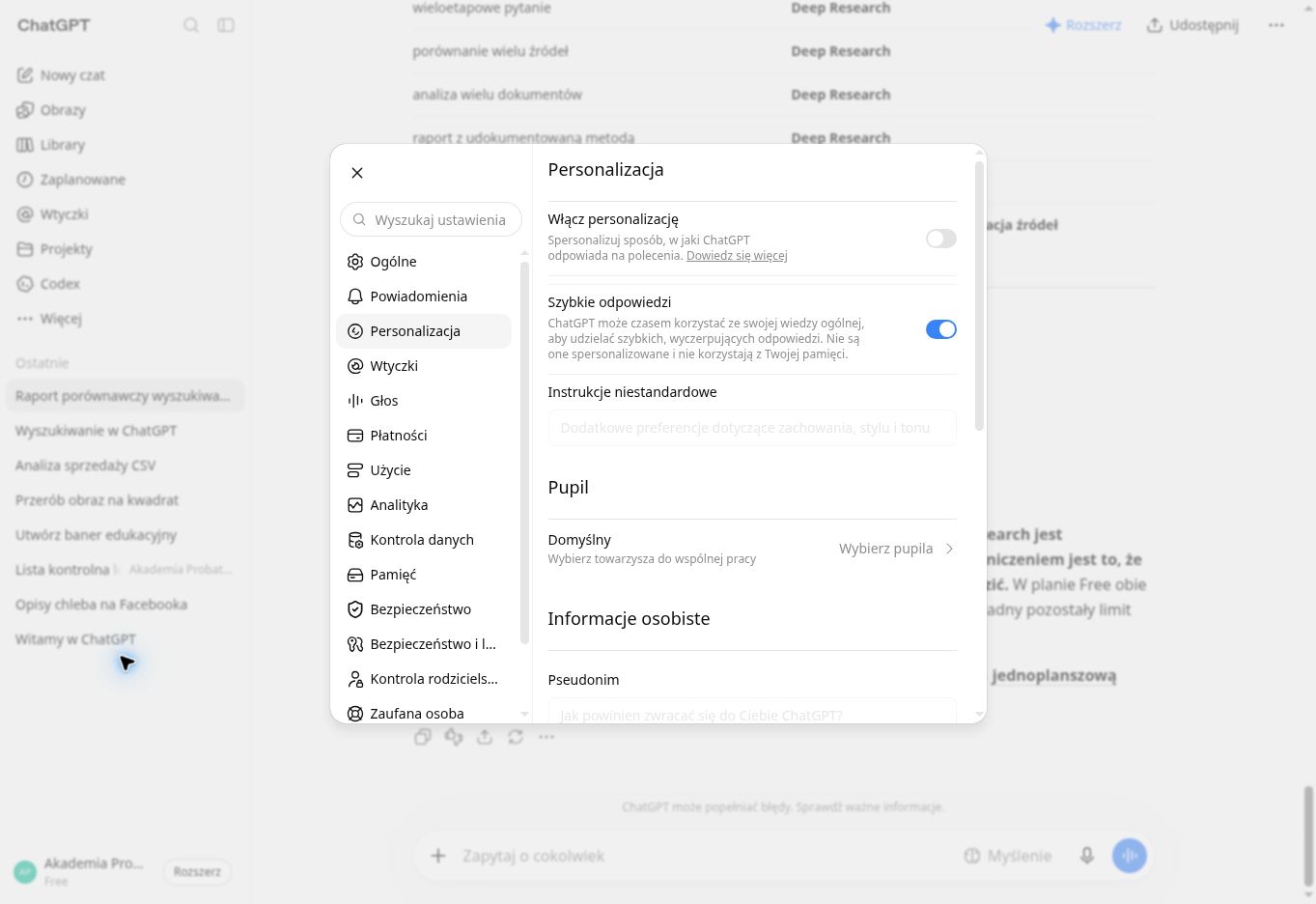1316x904 pixels.
Task: Regenerate the response with the refresh icon
Action: click(x=516, y=737)
